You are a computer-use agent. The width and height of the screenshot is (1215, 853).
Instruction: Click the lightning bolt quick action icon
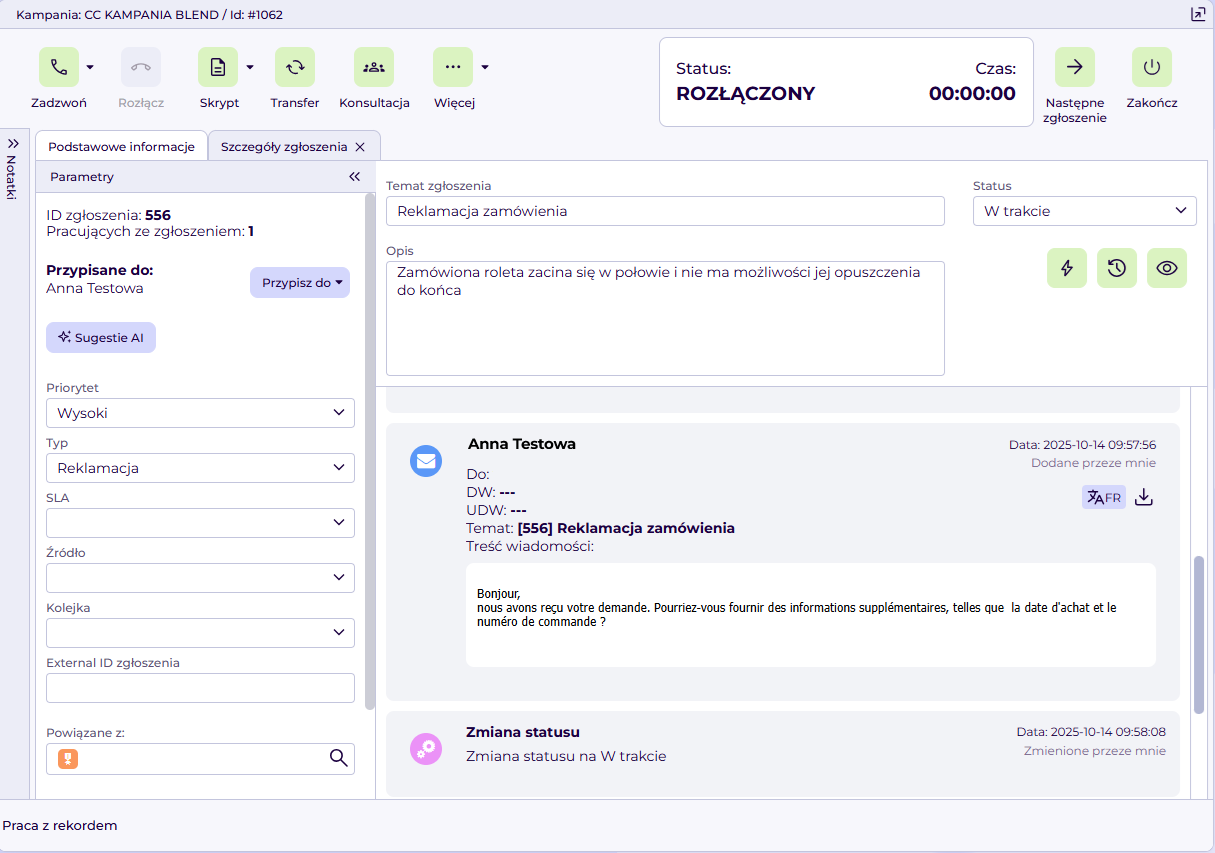1067,268
